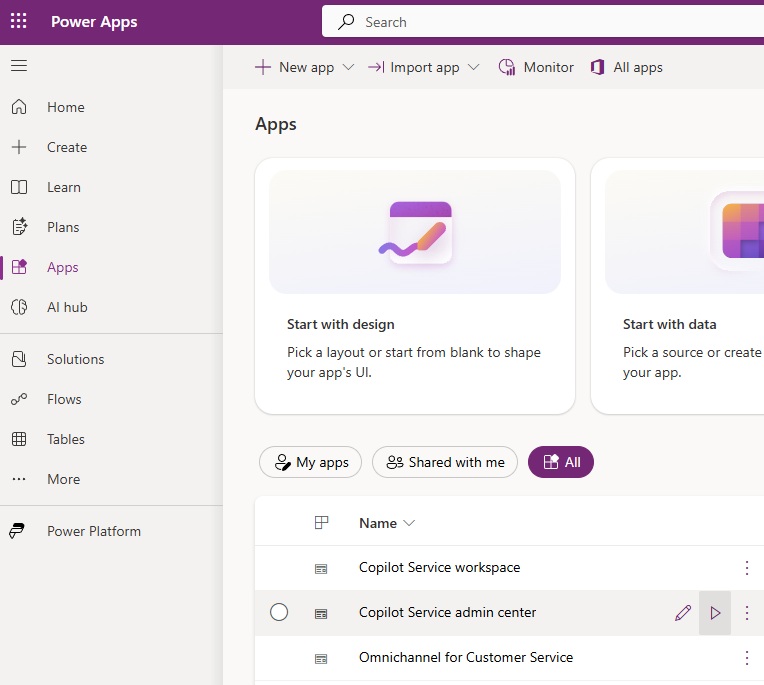Click the Create plus icon in sidebar
The height and width of the screenshot is (685, 764).
[x=19, y=147]
